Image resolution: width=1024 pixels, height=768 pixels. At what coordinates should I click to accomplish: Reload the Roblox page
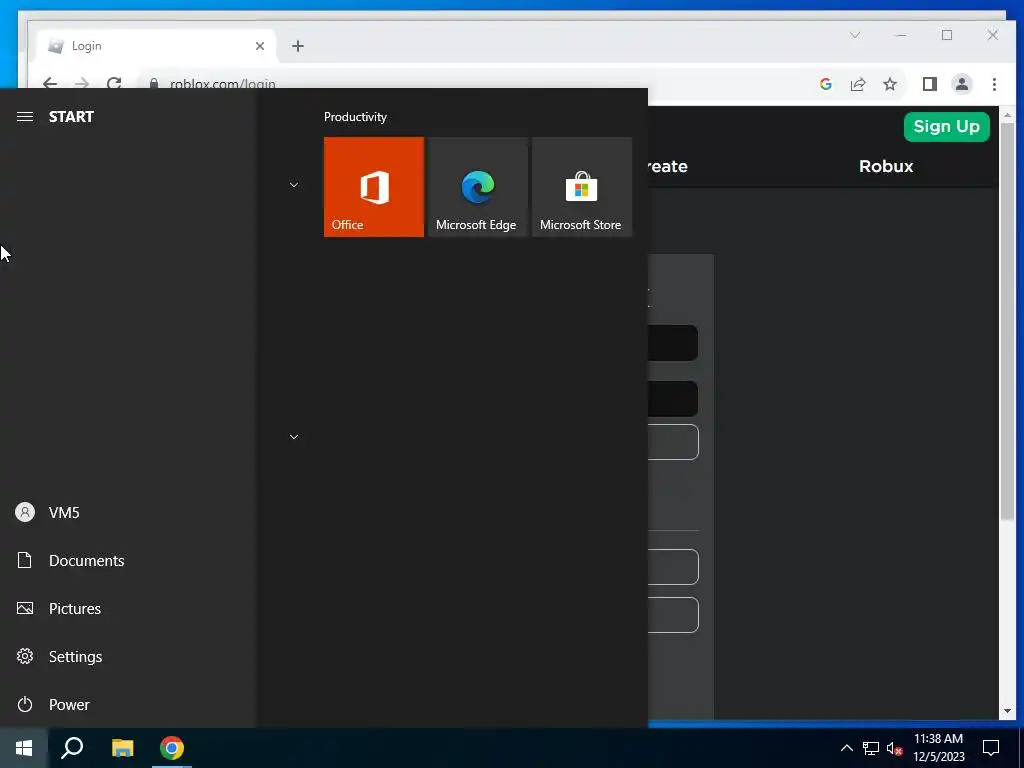pyautogui.click(x=114, y=84)
